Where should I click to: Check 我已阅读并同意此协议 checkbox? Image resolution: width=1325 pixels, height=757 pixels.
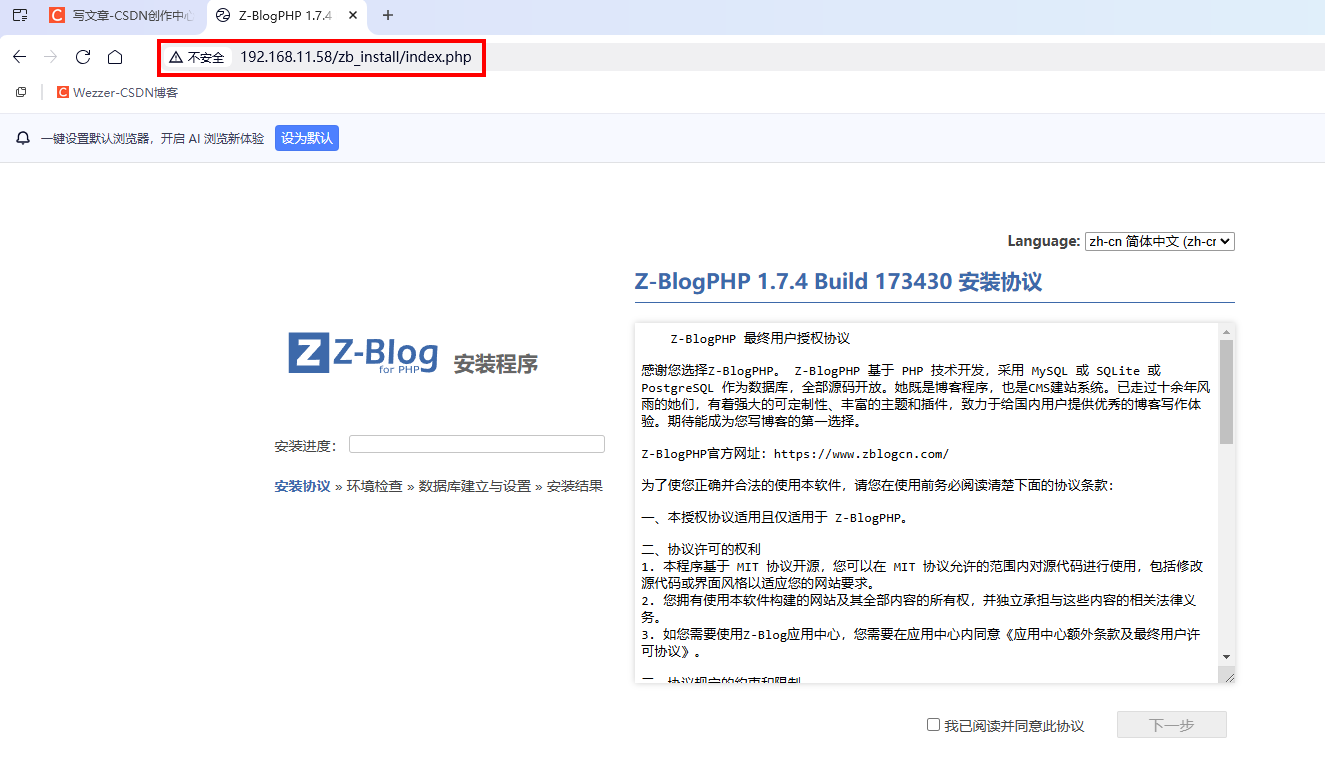point(933,724)
